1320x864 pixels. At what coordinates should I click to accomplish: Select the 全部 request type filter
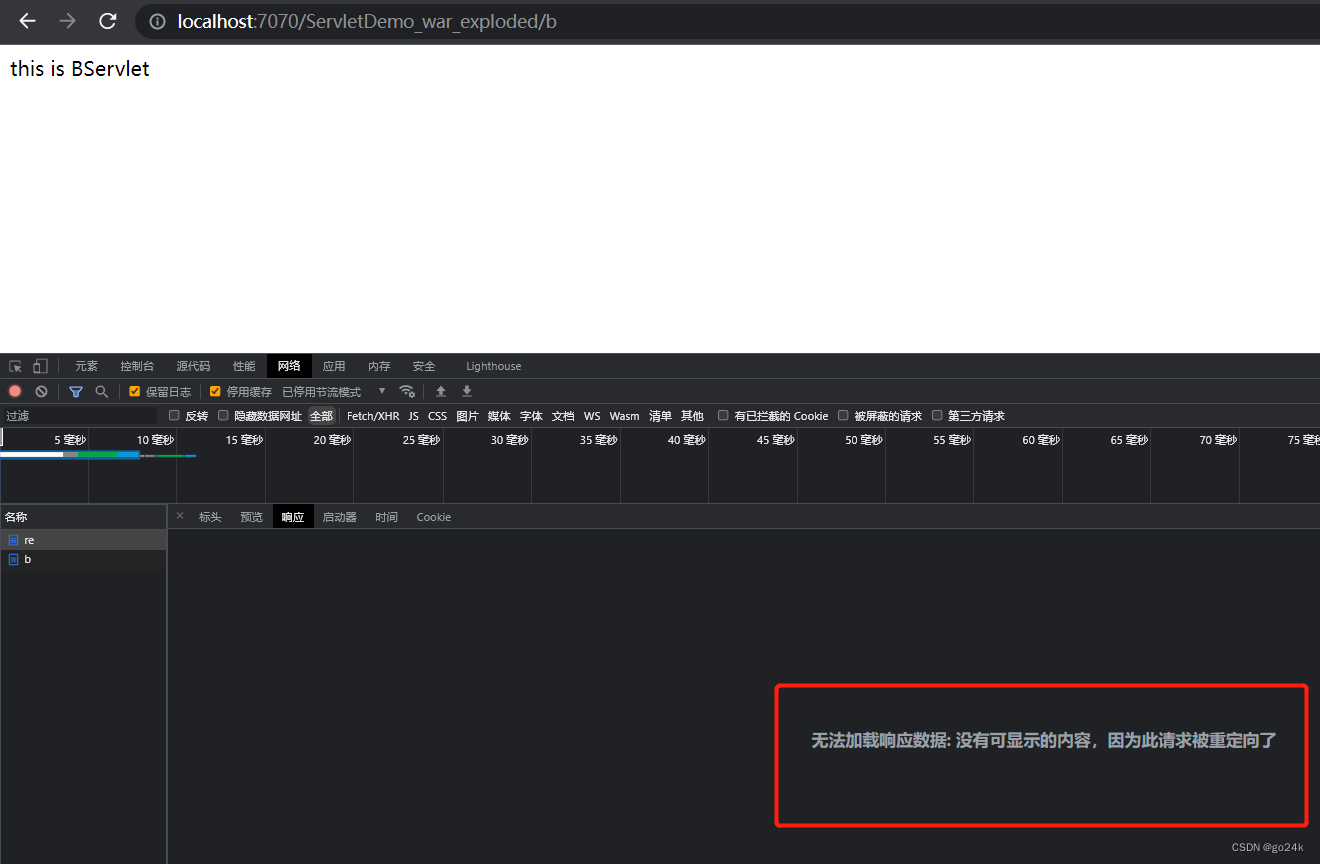pyautogui.click(x=321, y=416)
